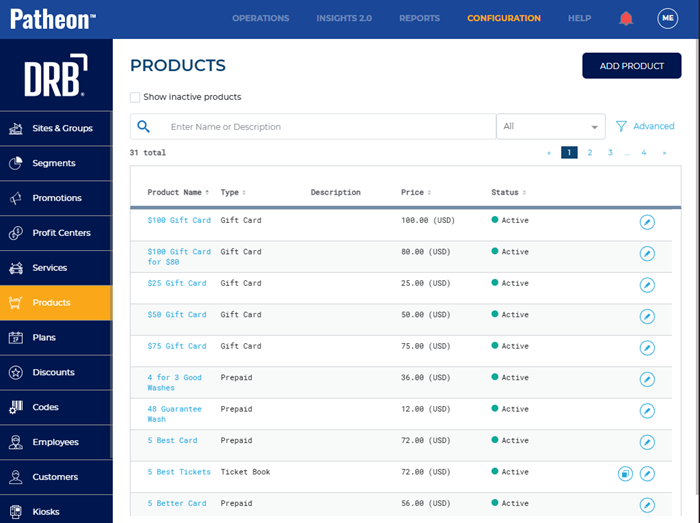This screenshot has height=523, width=700.
Task: Select Discounts in the sidebar
Action: tap(54, 373)
